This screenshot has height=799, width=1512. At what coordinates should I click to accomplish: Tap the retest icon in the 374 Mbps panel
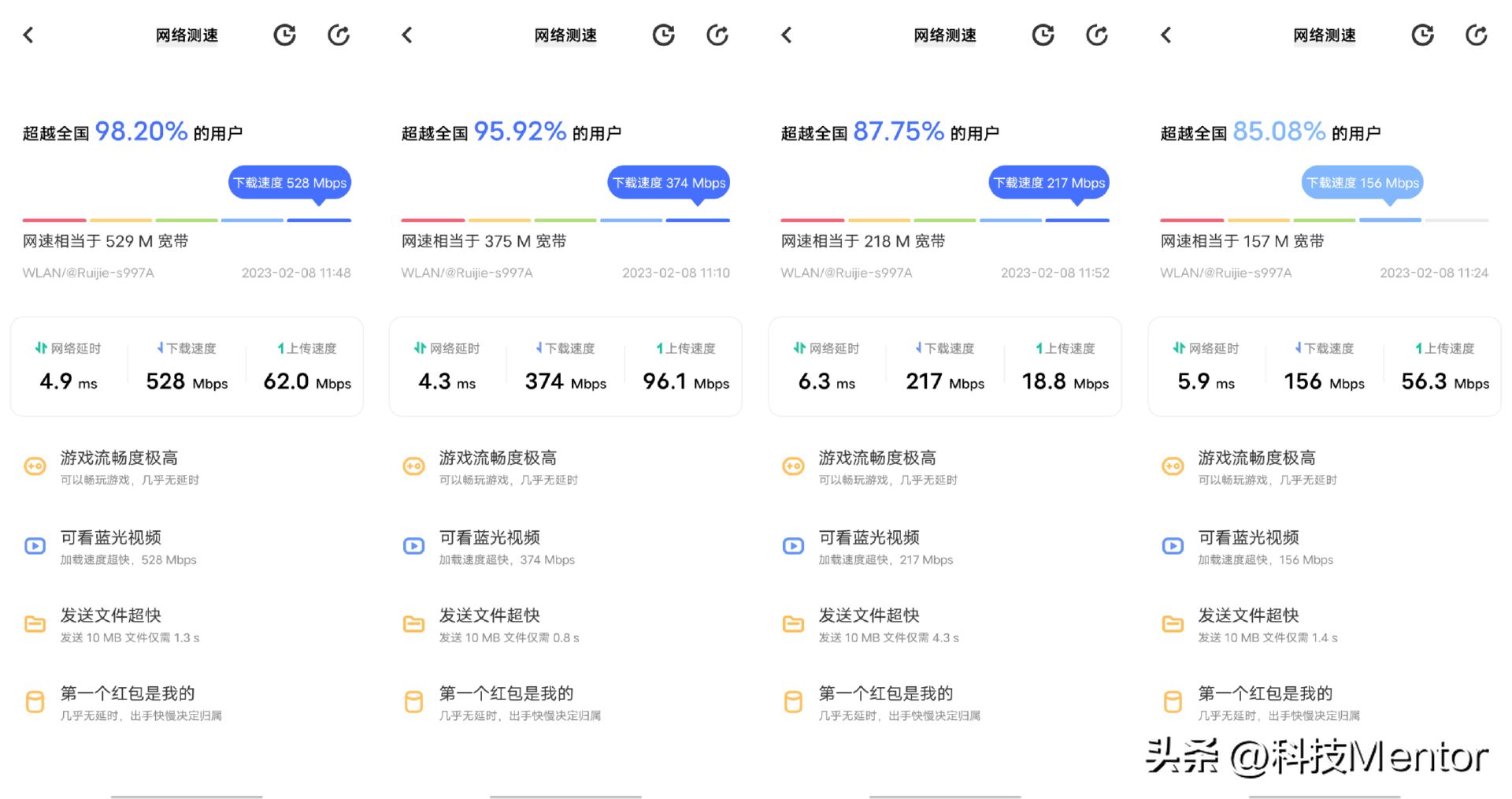[x=717, y=35]
